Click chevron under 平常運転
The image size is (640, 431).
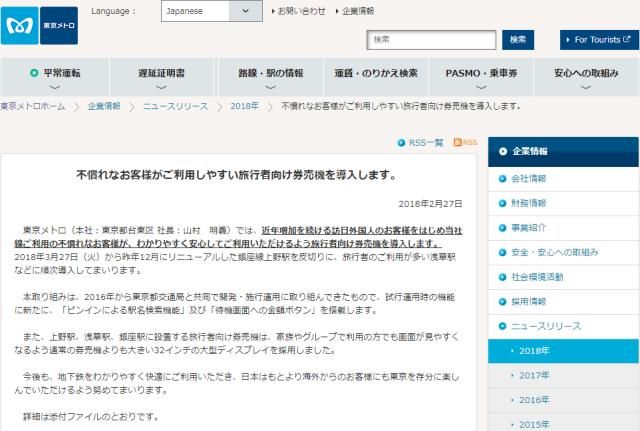pos(55,87)
